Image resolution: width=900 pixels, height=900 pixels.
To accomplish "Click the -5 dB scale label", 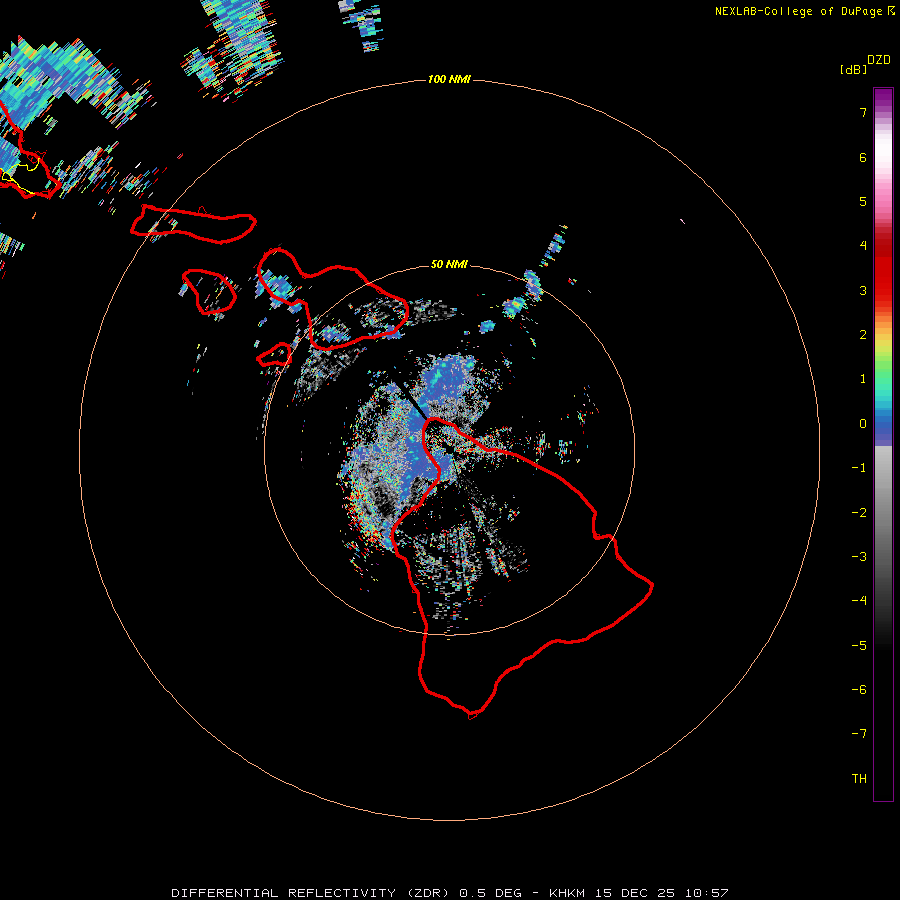I will click(x=859, y=646).
